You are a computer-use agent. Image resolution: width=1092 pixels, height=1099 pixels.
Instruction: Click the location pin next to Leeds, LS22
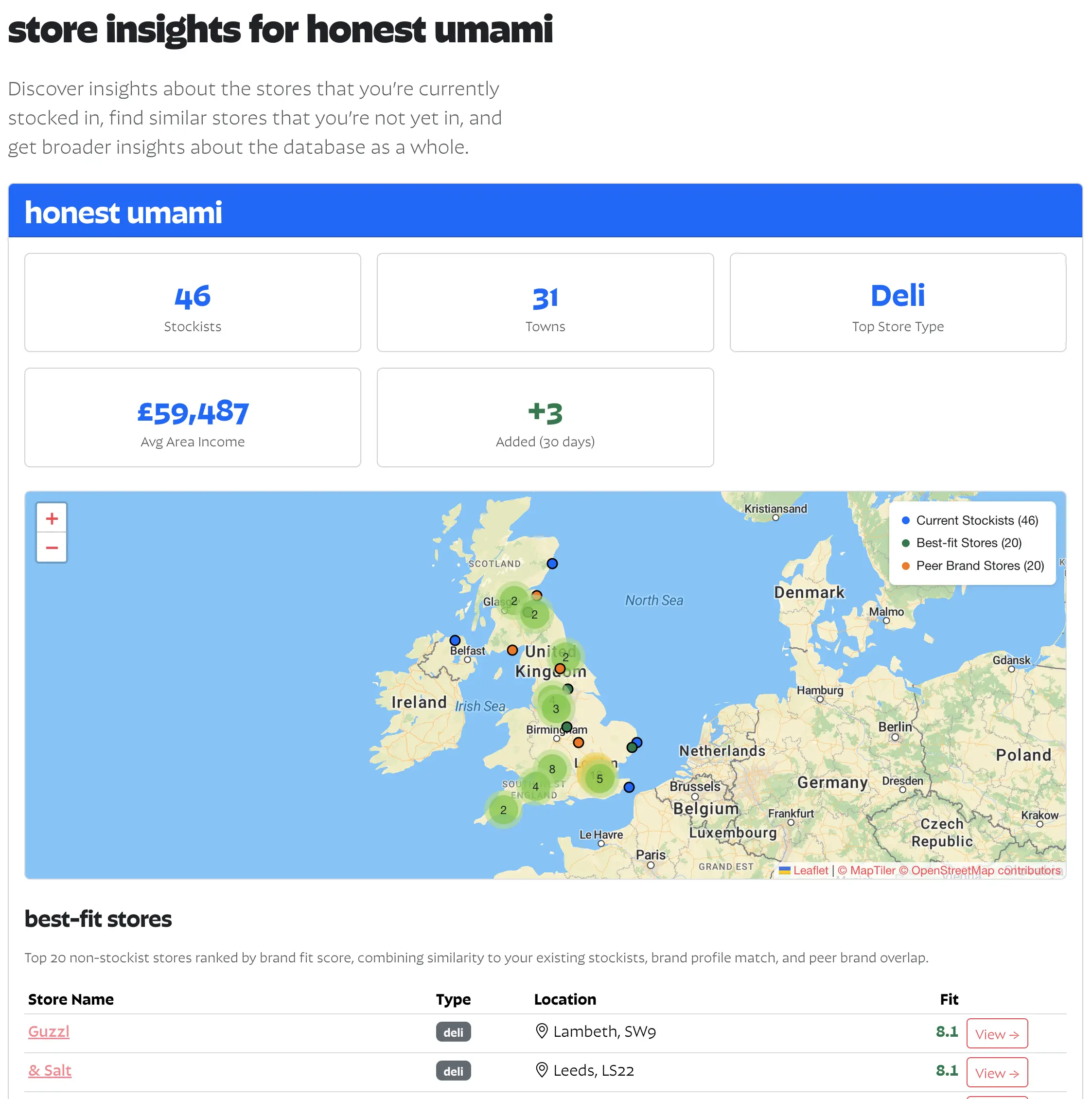(x=542, y=1070)
